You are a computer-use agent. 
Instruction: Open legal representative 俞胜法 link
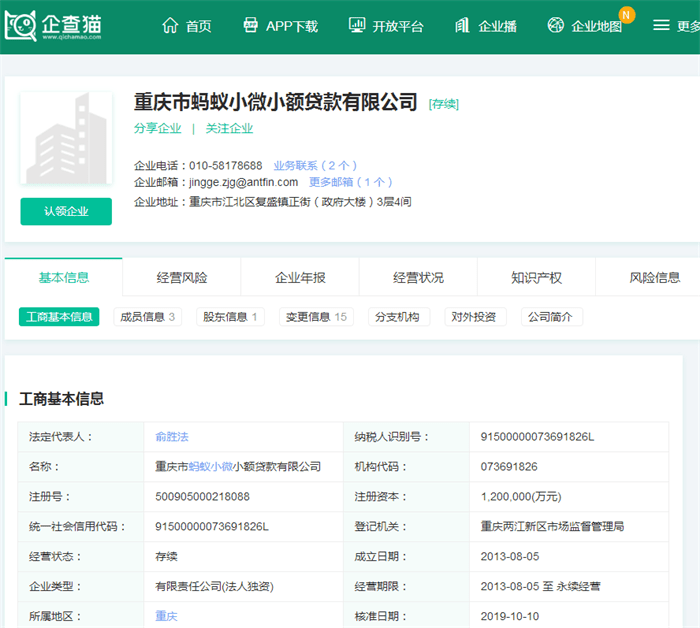(x=172, y=437)
